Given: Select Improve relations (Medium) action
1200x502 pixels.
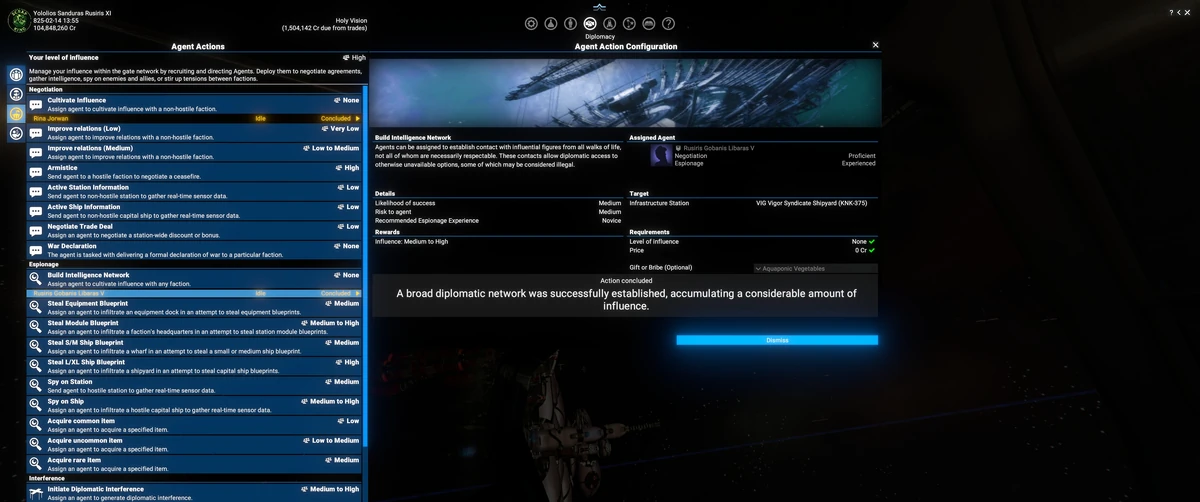Looking at the screenshot, I should [x=195, y=152].
